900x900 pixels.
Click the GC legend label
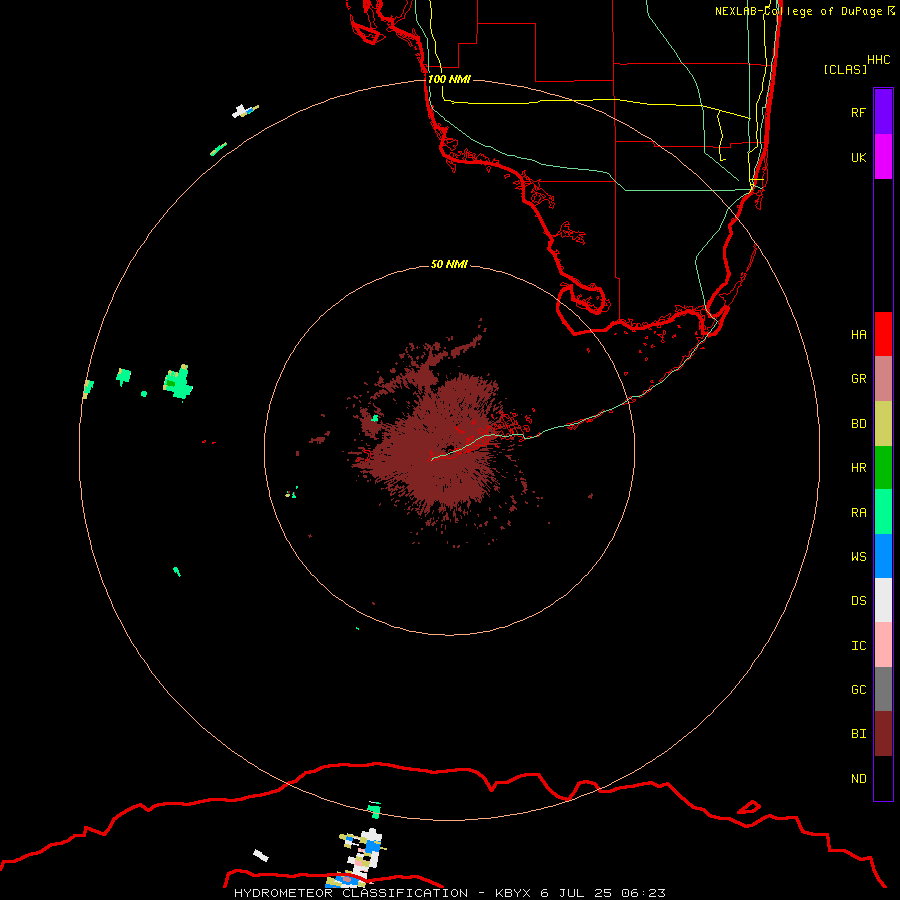tap(858, 689)
